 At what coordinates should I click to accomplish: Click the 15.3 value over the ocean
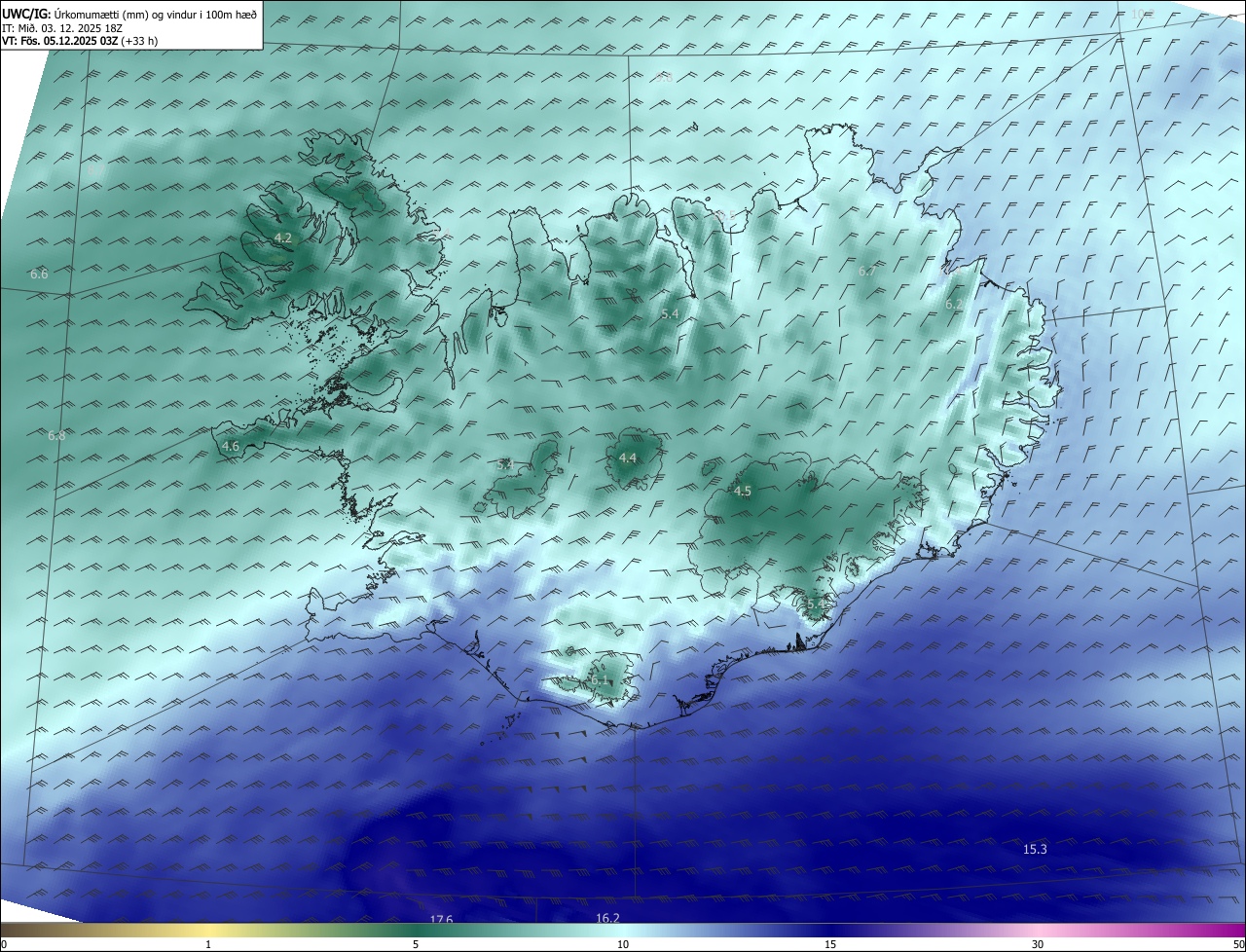pyautogui.click(x=1035, y=850)
